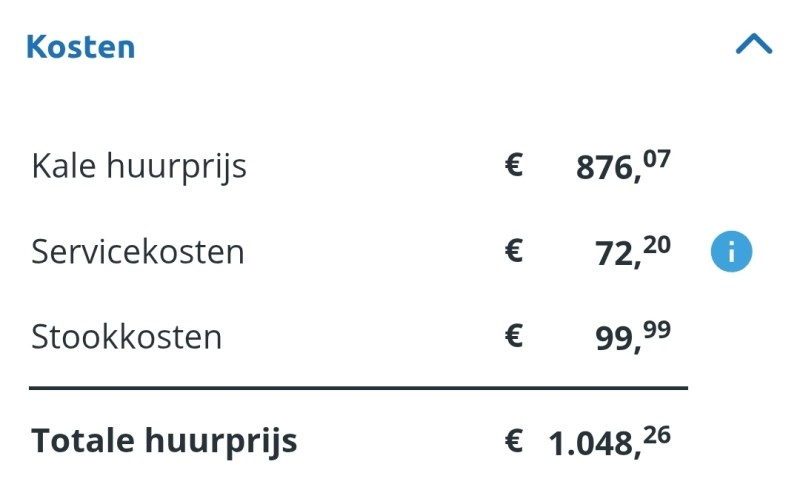Click the superscript 99 cents value
Viewport: 800px width, 487px height.
coord(657,330)
